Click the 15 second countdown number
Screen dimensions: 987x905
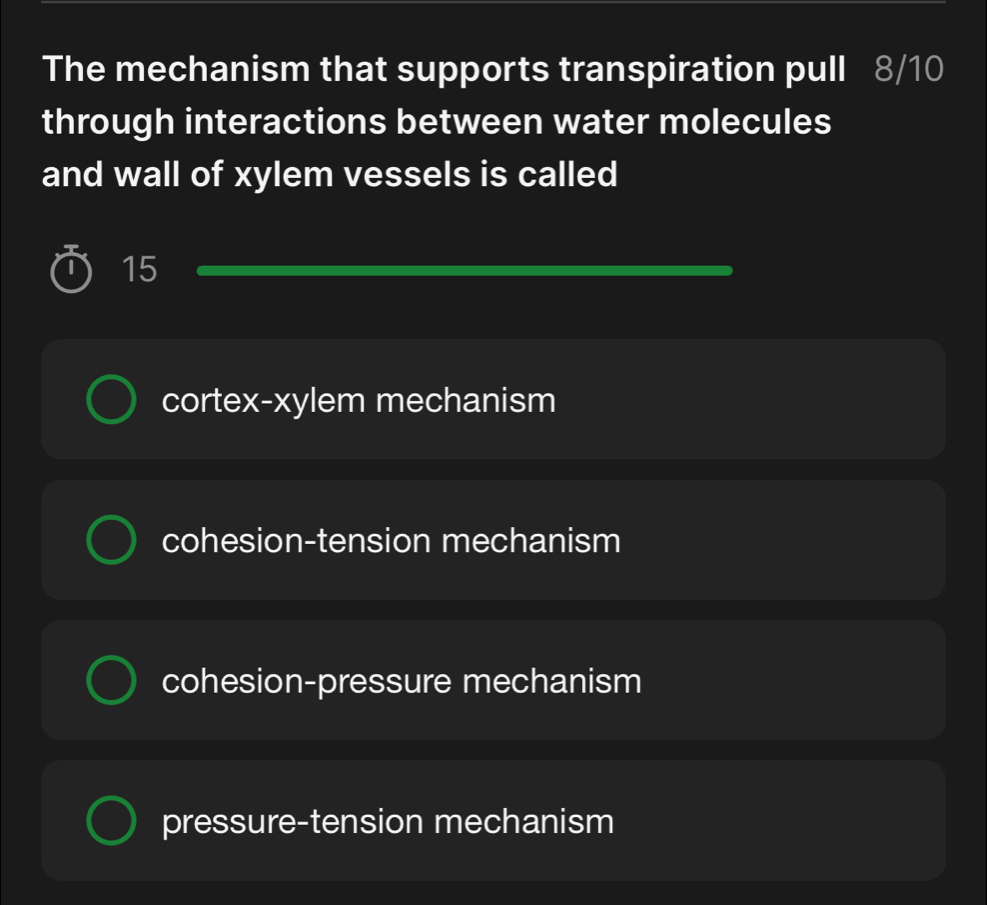tap(141, 269)
